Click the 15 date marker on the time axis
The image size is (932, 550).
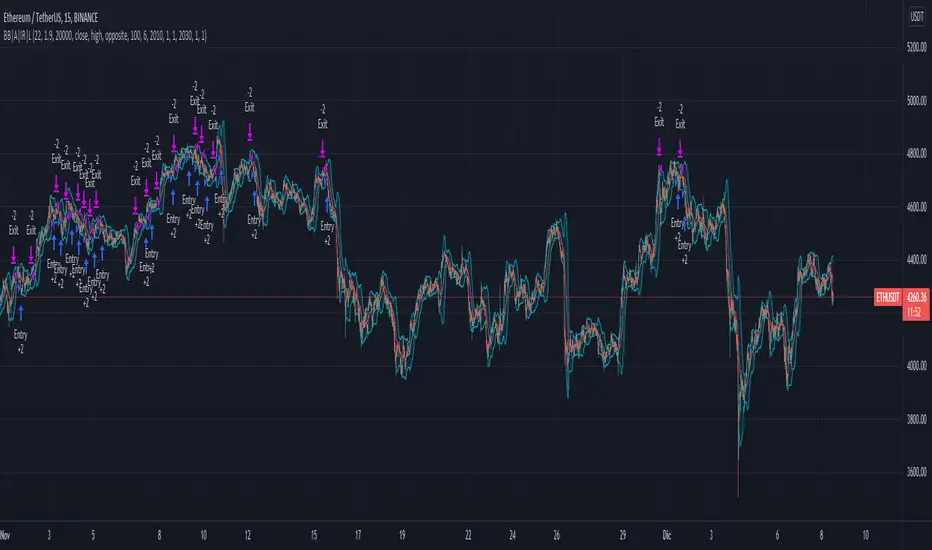(314, 535)
